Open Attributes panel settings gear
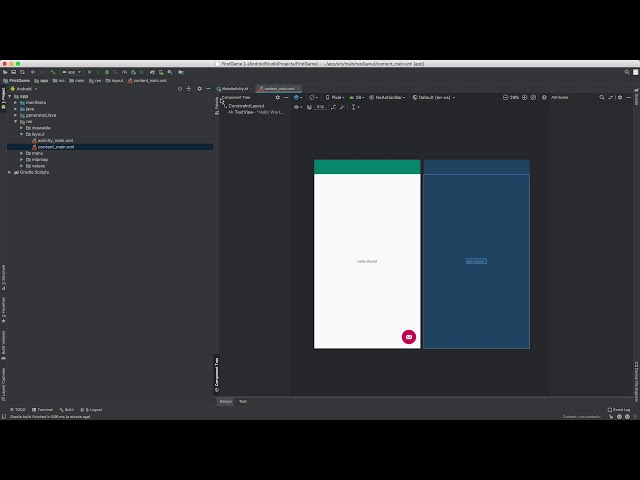This screenshot has width=640, height=480. tap(620, 98)
